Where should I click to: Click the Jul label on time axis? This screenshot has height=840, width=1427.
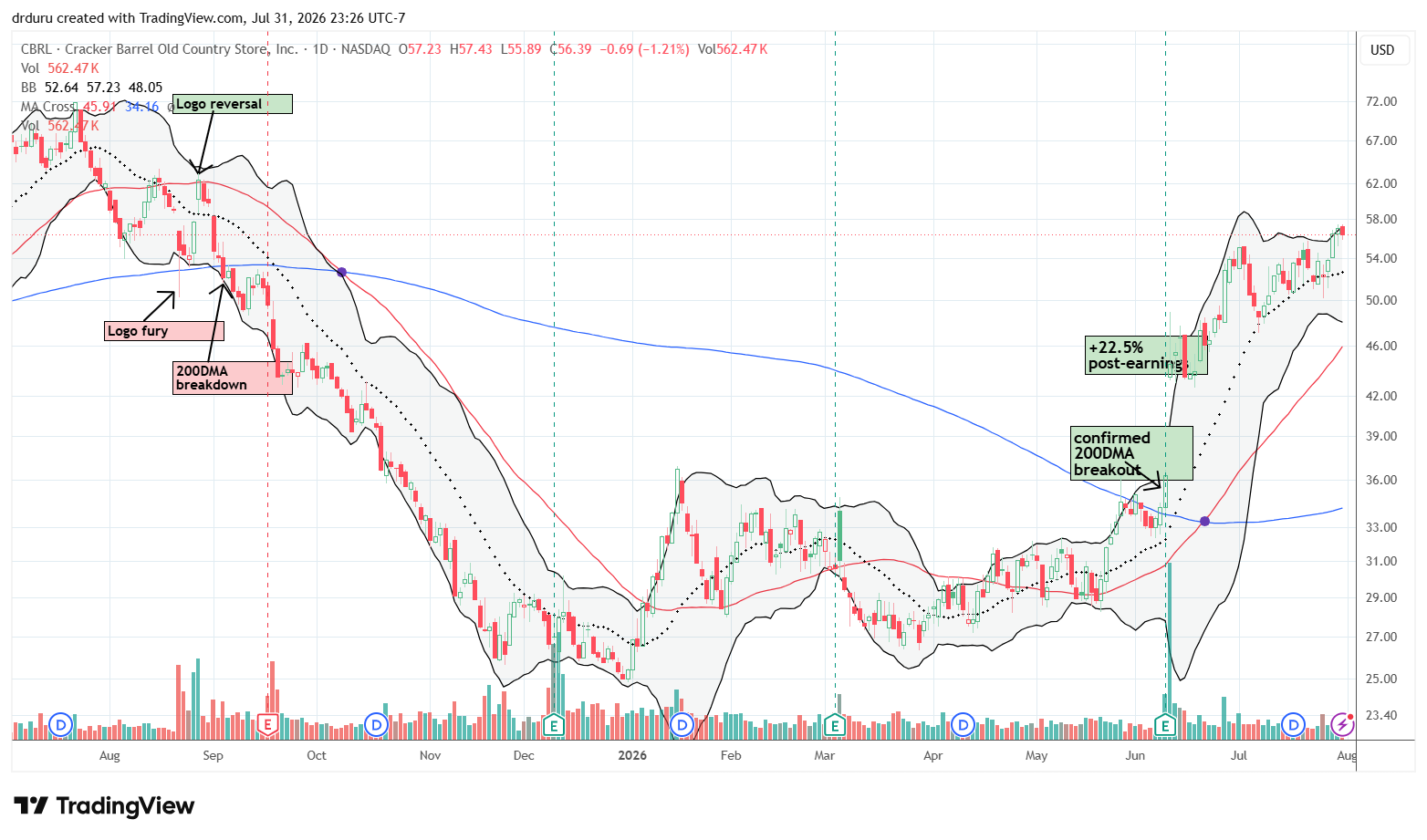[1239, 755]
